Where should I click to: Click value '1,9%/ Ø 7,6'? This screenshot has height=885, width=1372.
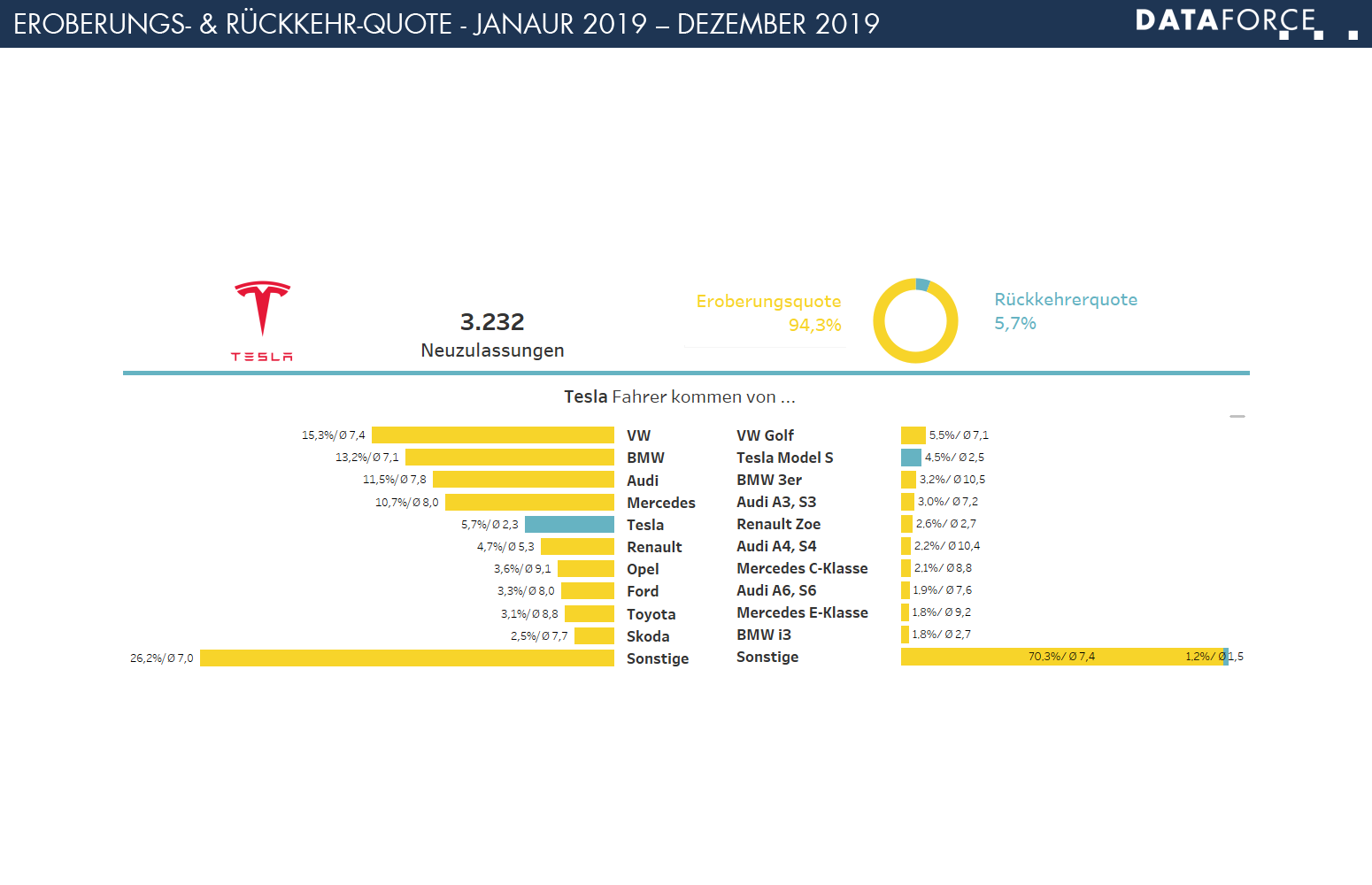(942, 590)
